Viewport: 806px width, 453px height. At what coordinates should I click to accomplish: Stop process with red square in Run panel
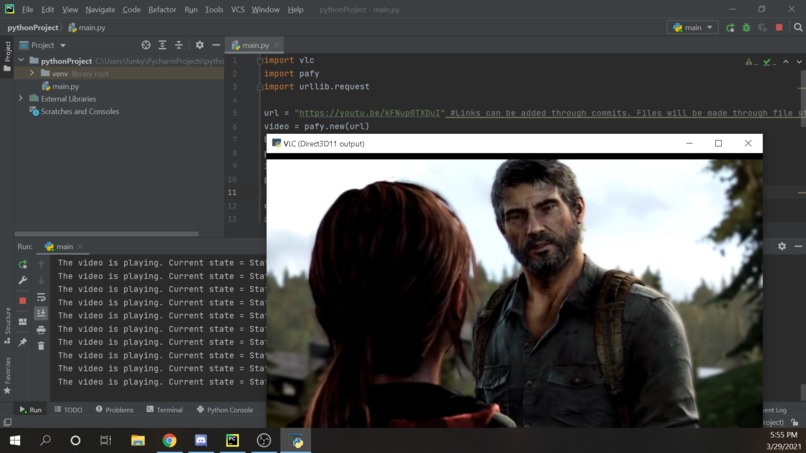click(23, 301)
